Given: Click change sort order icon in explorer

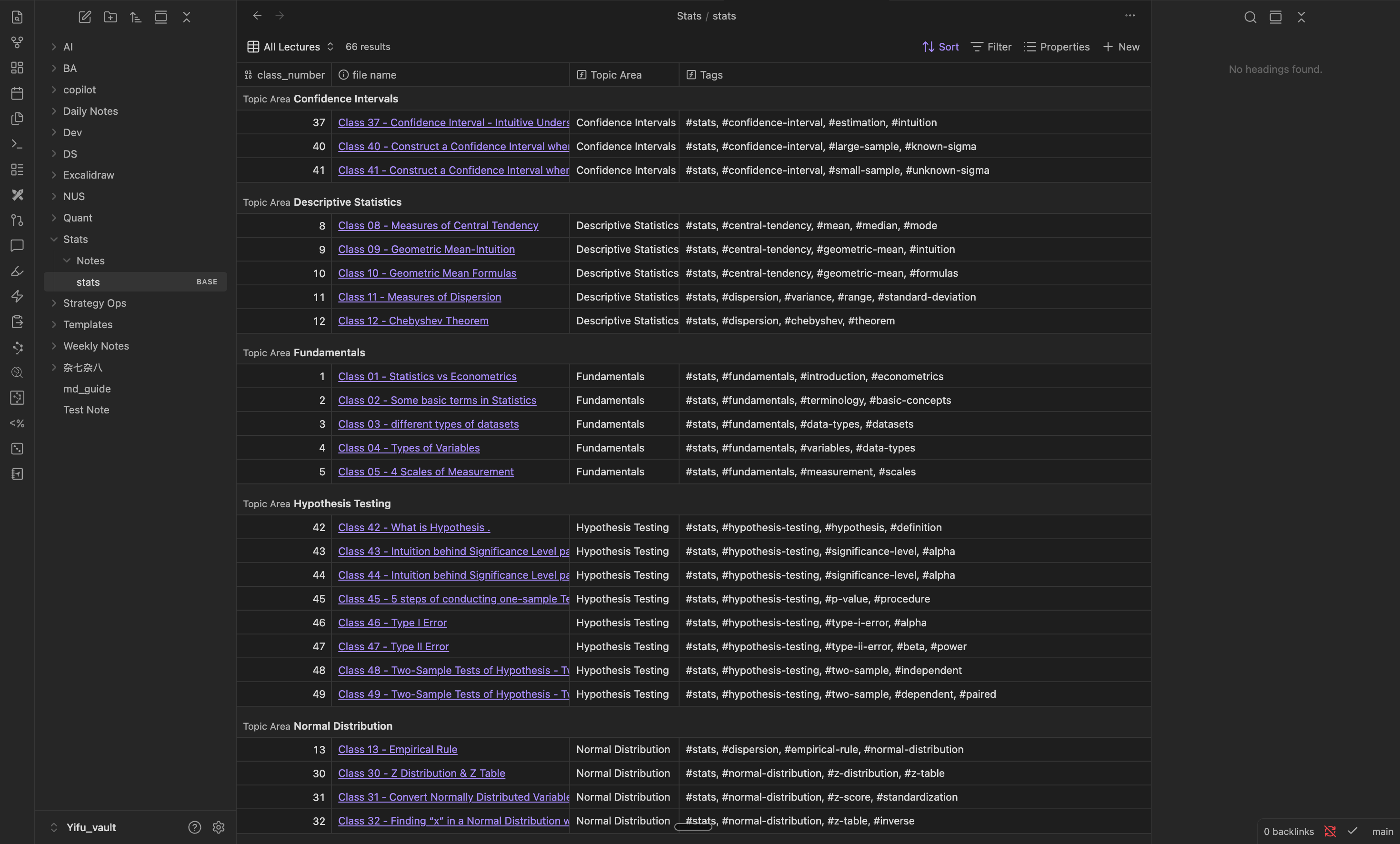Looking at the screenshot, I should pyautogui.click(x=136, y=17).
